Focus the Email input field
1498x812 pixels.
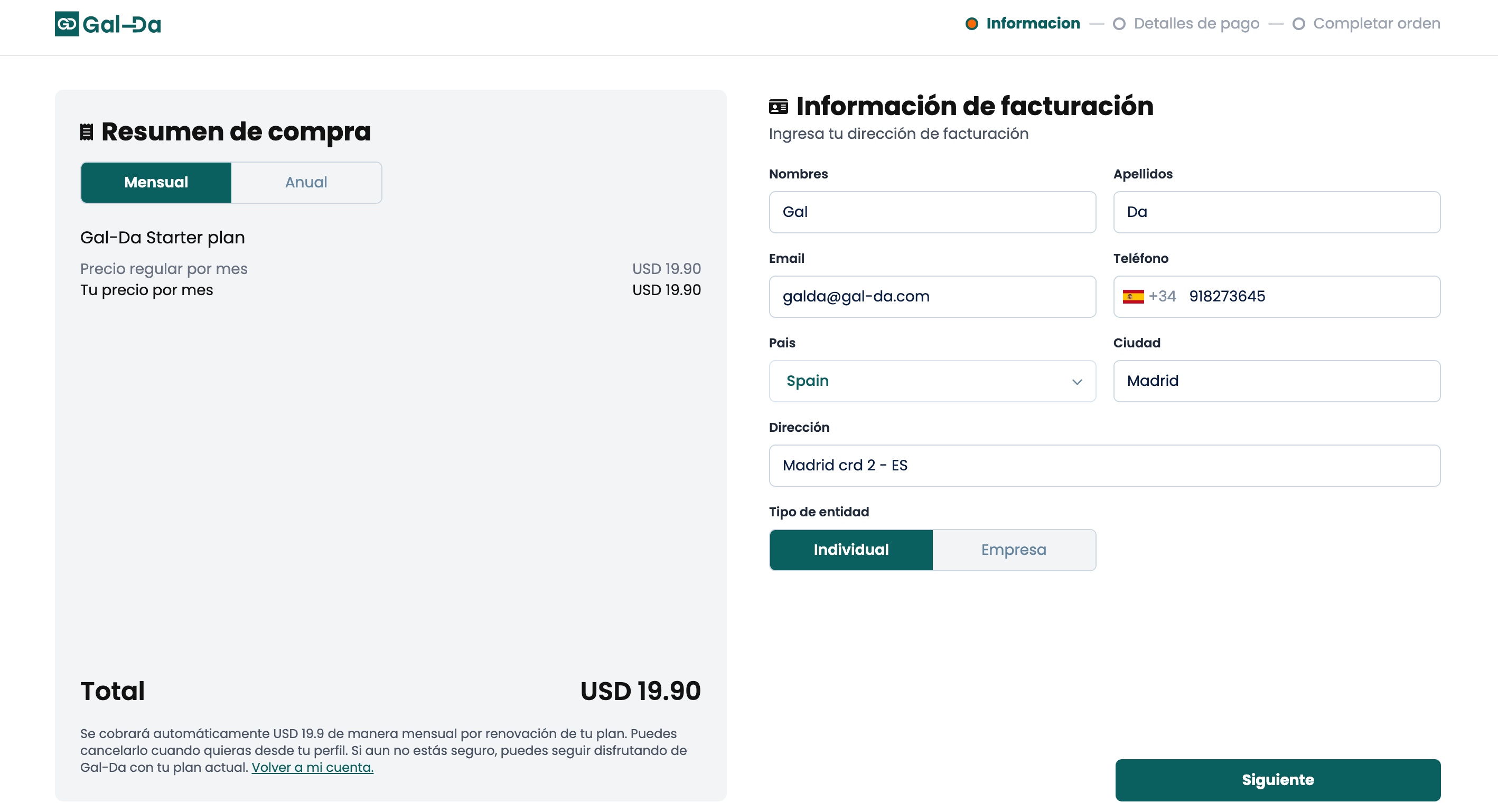[932, 296]
